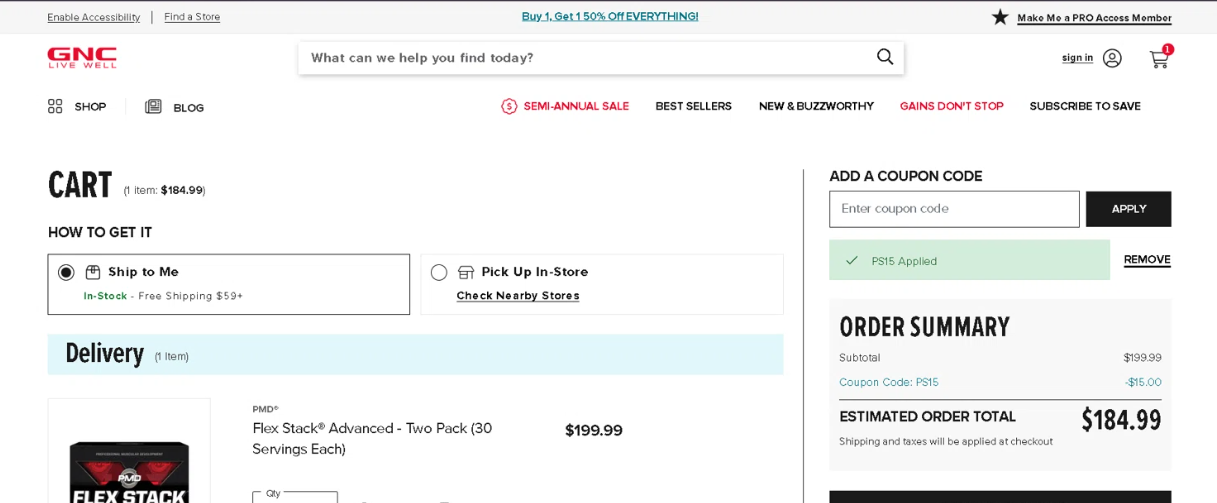
Task: Click the PRO Access star icon
Action: [1000, 17]
